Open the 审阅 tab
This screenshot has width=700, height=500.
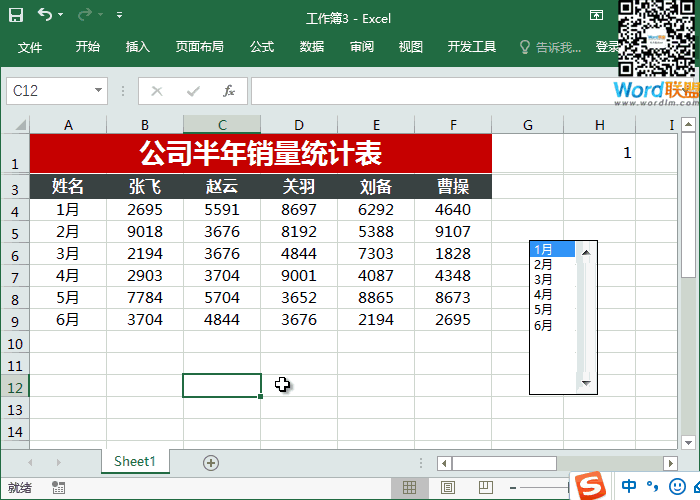point(362,46)
